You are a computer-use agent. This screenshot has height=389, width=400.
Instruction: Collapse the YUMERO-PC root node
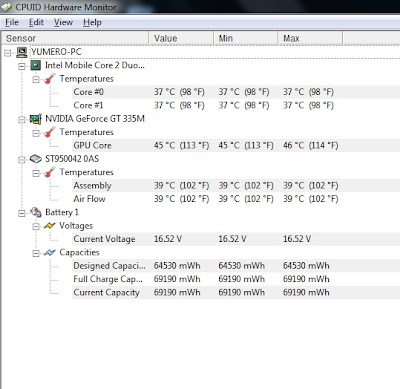8,53
